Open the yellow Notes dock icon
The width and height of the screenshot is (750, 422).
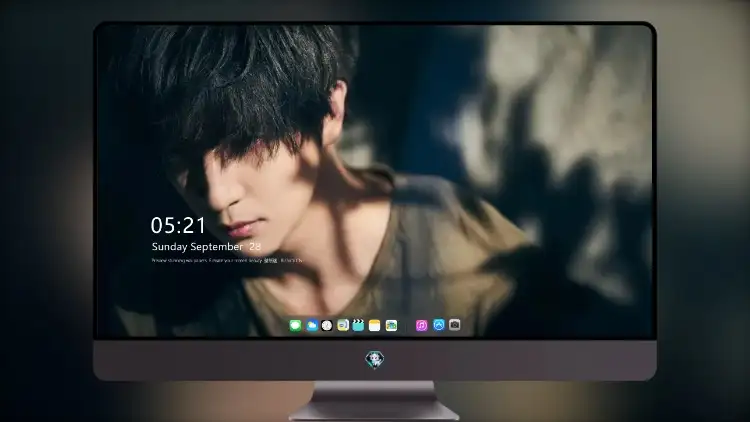(375, 326)
